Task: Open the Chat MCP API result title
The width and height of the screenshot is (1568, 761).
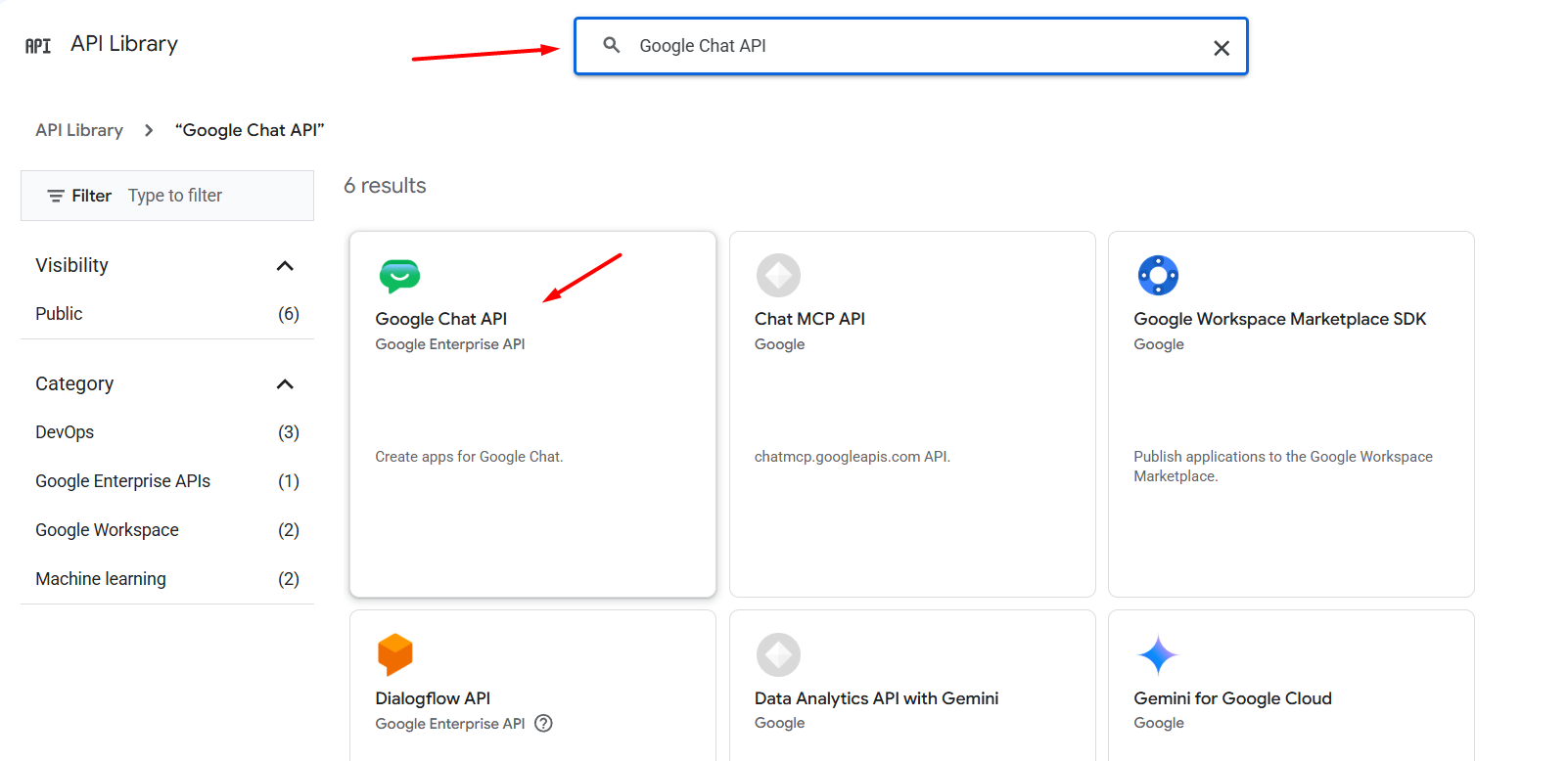Action: point(809,319)
